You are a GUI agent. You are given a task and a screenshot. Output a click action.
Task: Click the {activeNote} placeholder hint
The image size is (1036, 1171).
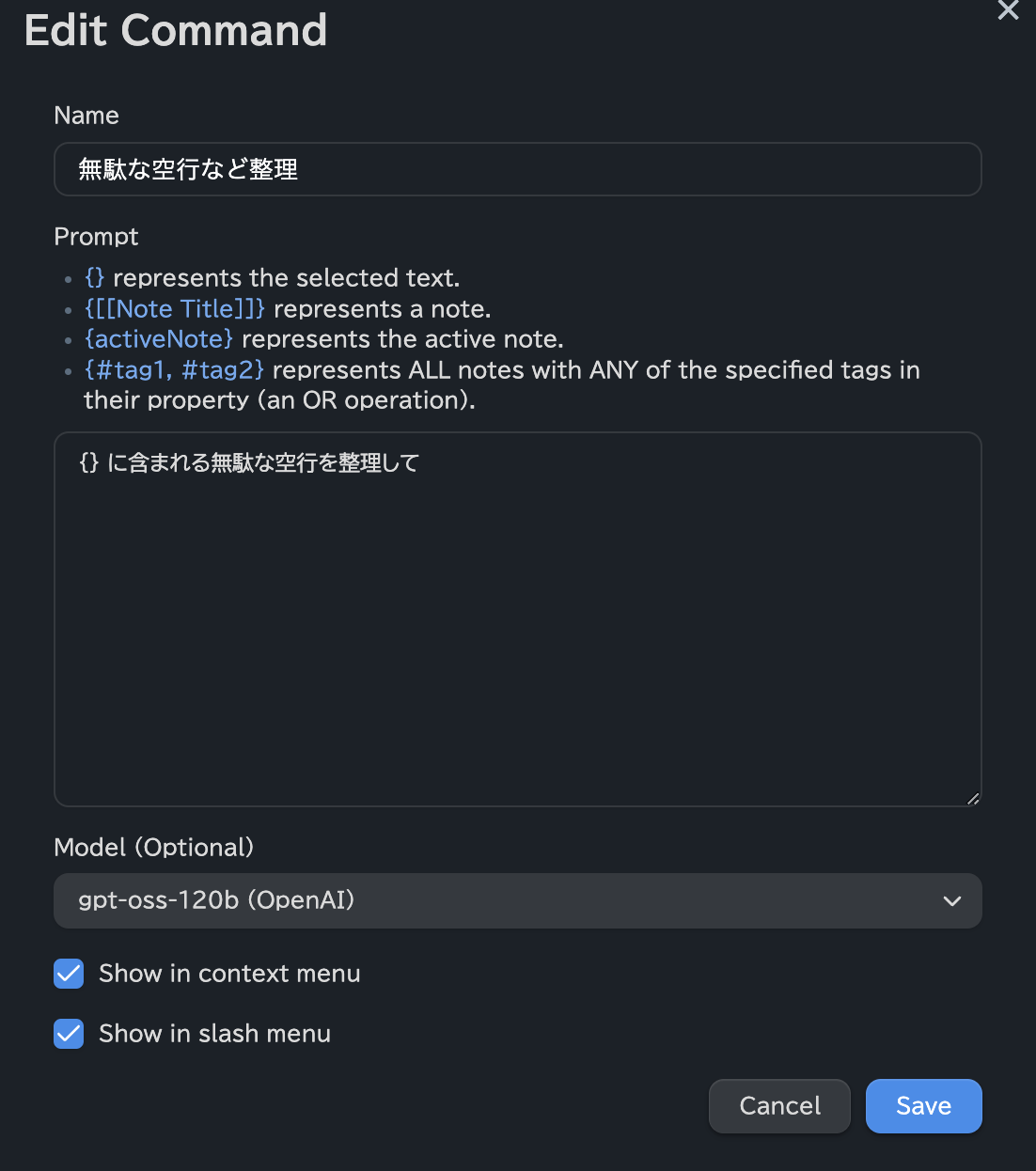click(159, 339)
